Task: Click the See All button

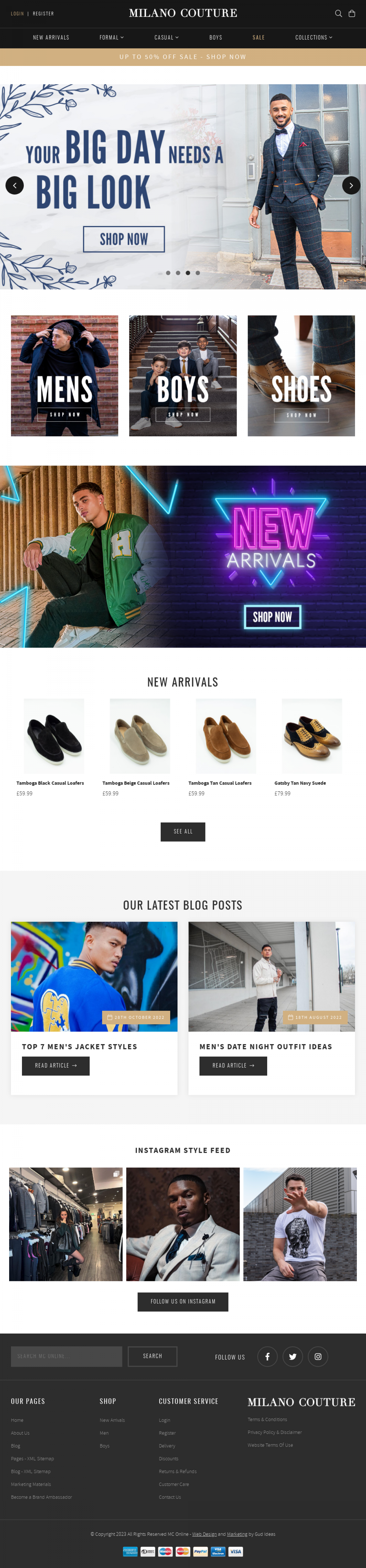Action: [183, 832]
